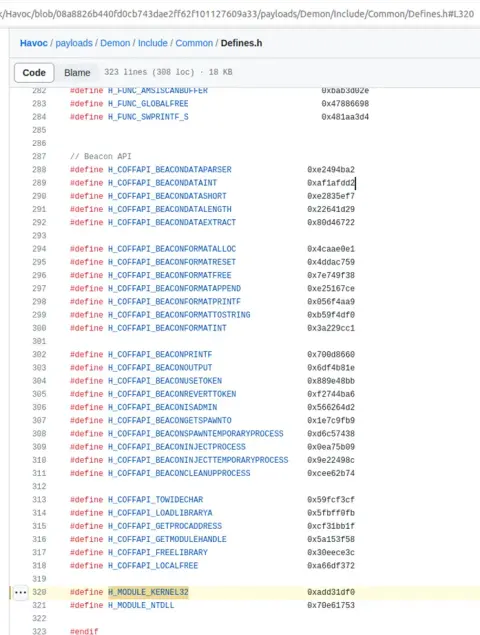Click the hash value 0x59fcf3cf
Screen dimensions: 480x635
pyautogui.click(x=331, y=500)
